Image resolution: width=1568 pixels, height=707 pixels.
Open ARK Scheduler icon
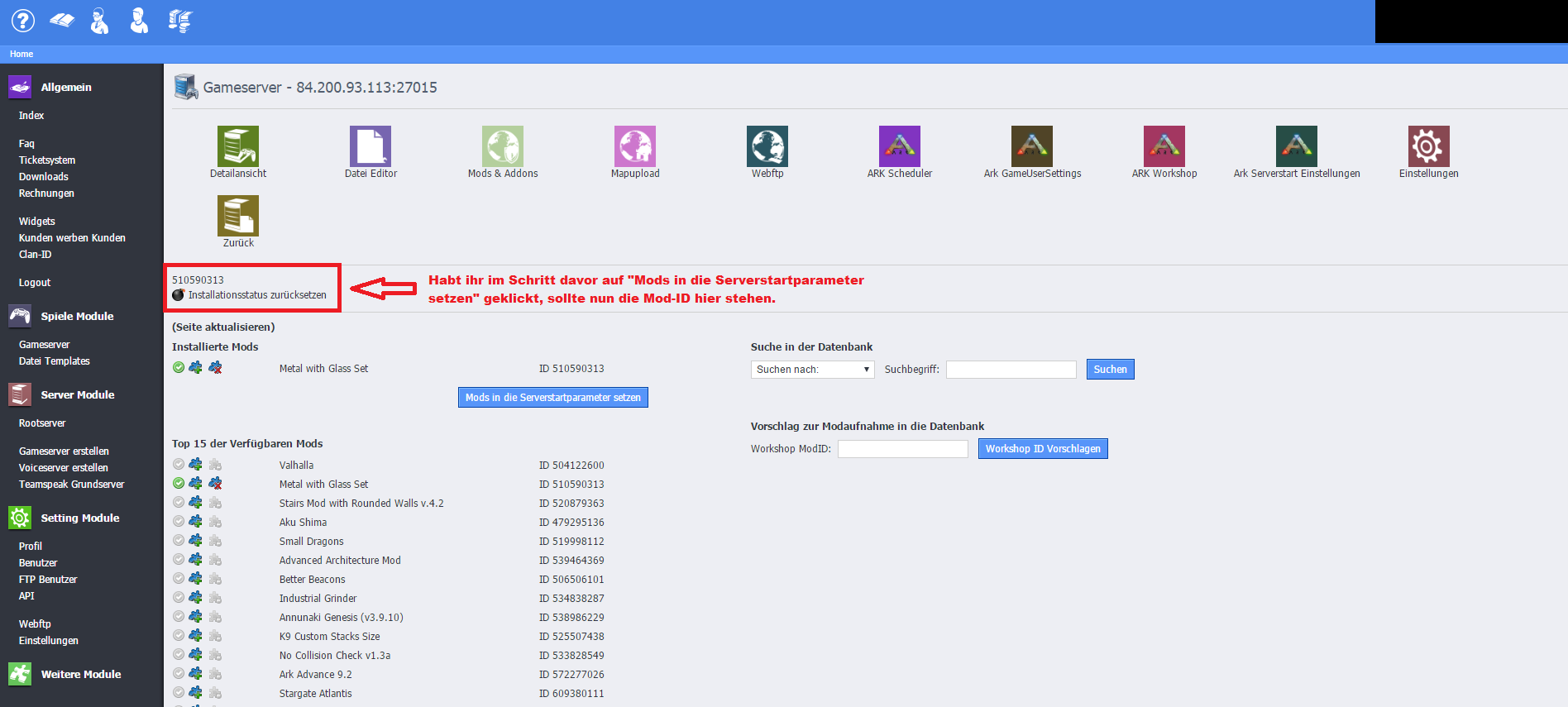[x=900, y=146]
